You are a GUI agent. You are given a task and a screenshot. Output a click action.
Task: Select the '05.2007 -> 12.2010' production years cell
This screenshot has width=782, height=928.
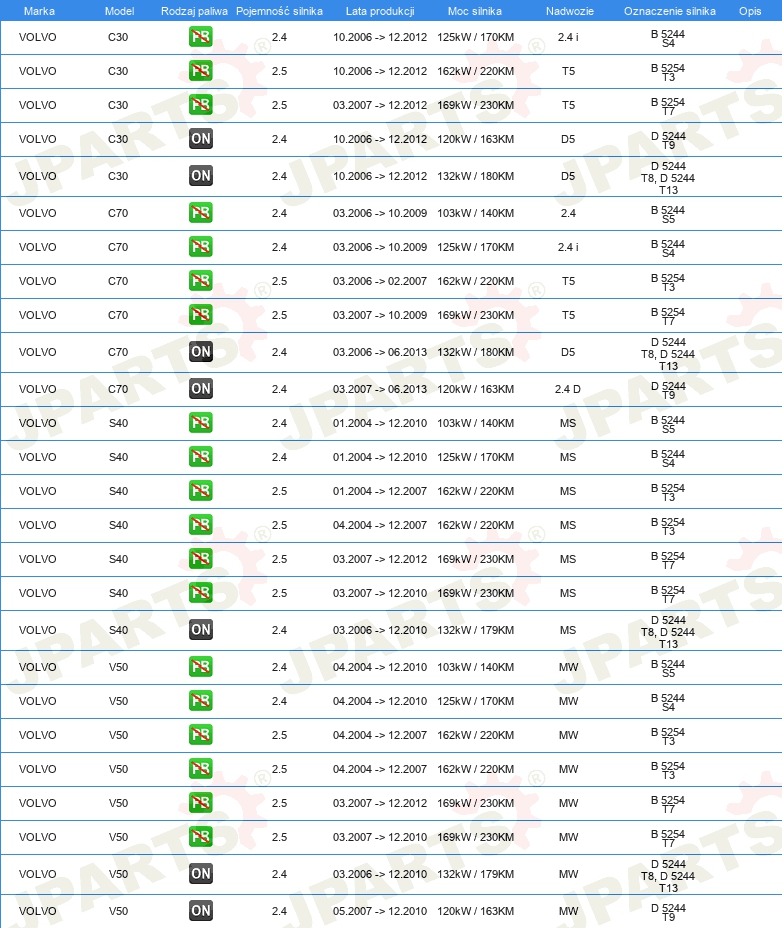tap(379, 911)
